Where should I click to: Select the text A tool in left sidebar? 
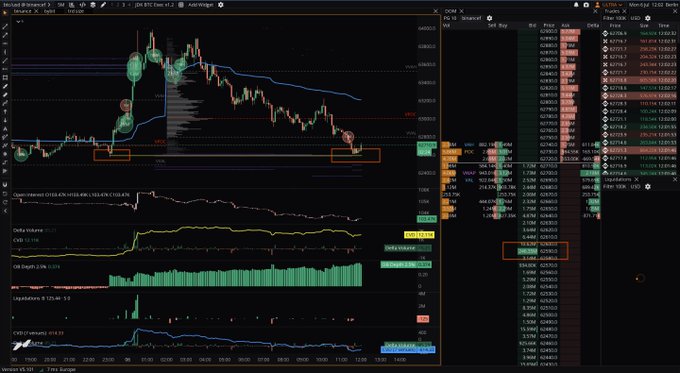5,129
